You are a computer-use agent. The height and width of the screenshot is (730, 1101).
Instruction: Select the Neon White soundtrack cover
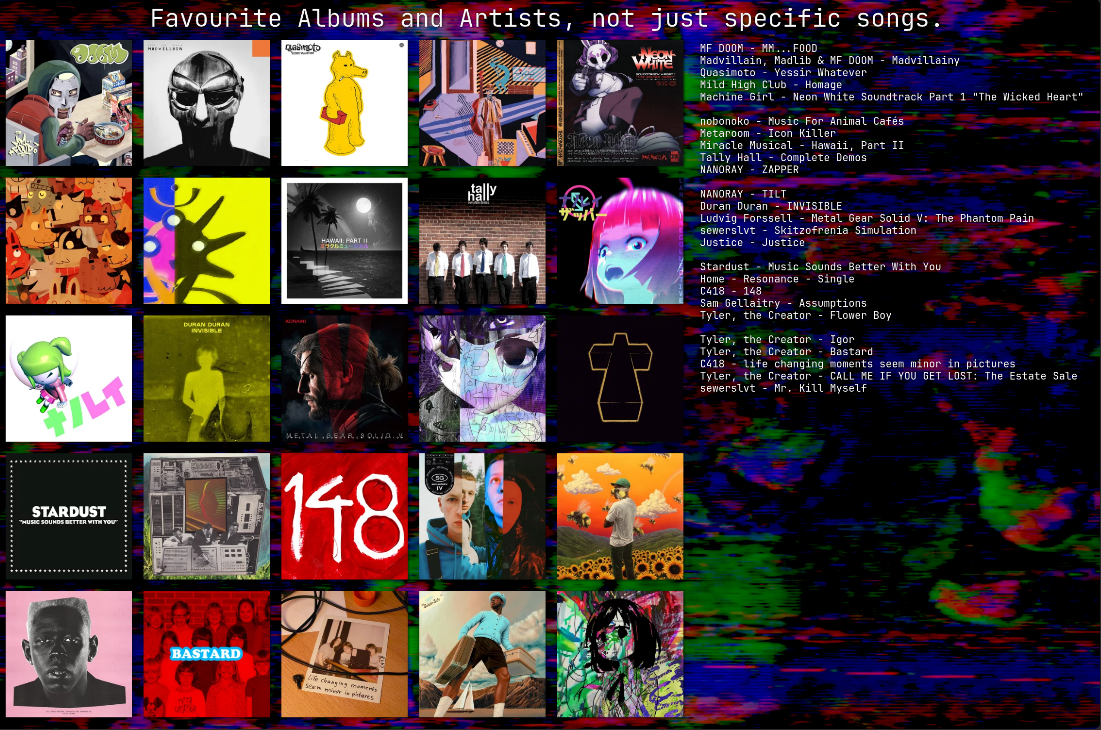[x=620, y=103]
